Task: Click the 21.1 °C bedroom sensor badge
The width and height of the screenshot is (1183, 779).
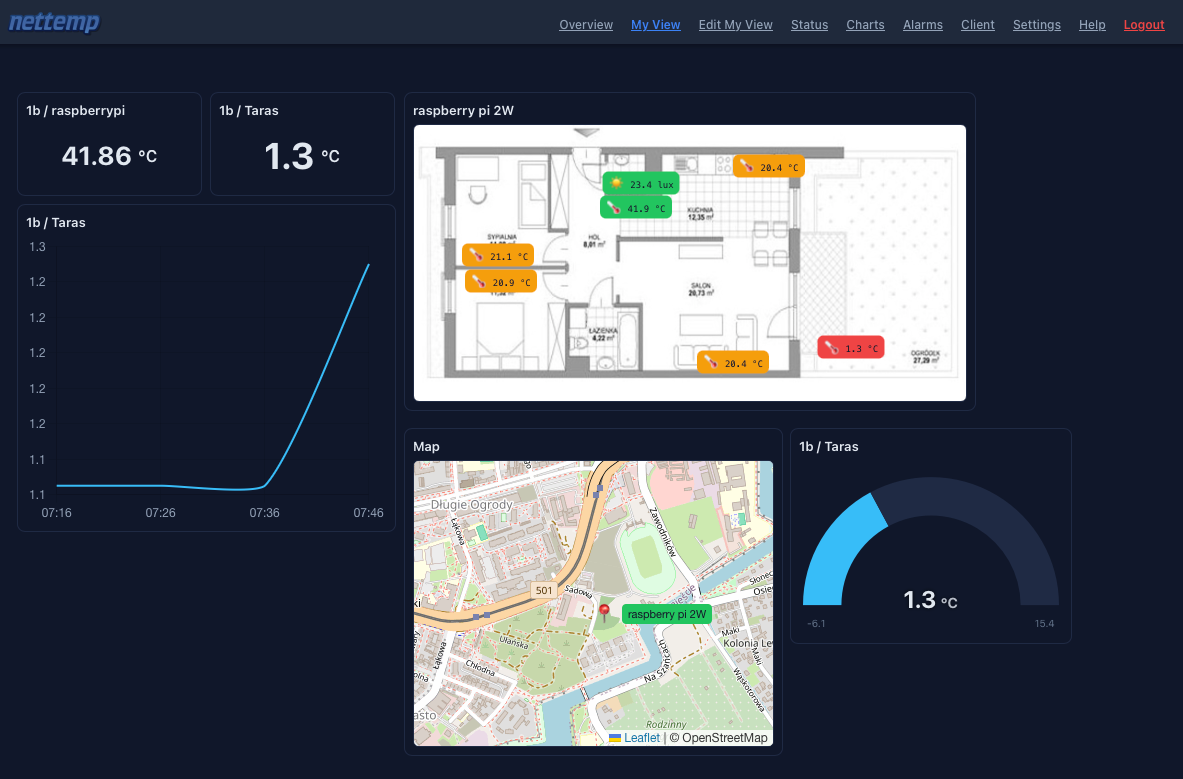Action: pos(498,256)
